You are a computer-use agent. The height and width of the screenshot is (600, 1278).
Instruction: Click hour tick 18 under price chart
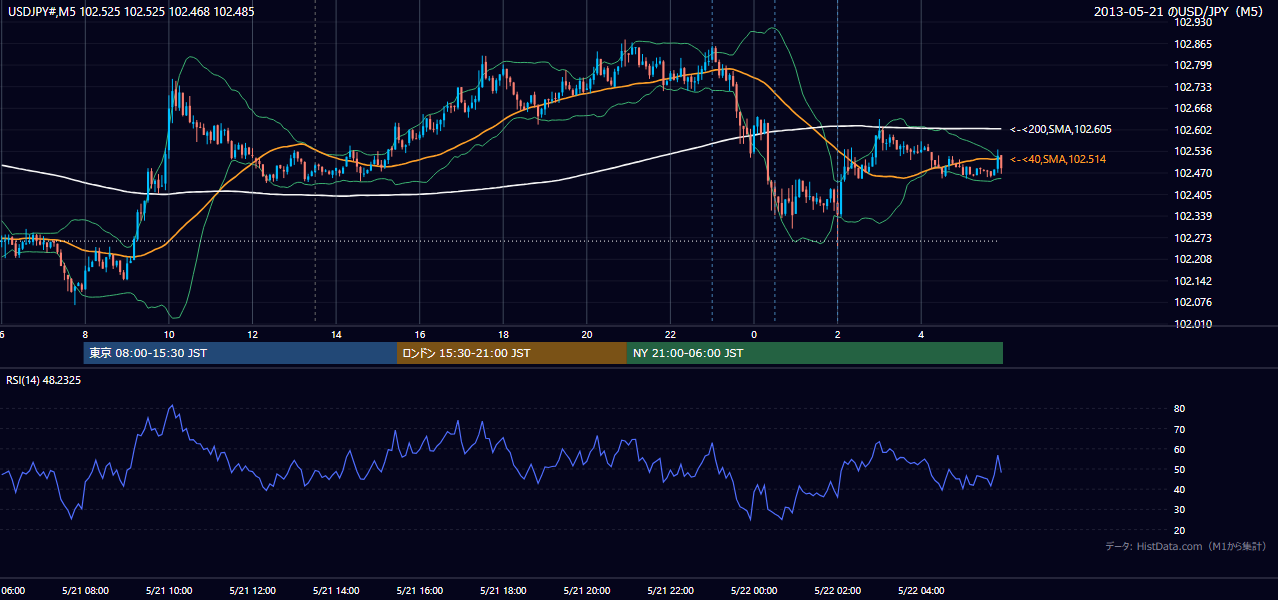[x=503, y=334]
